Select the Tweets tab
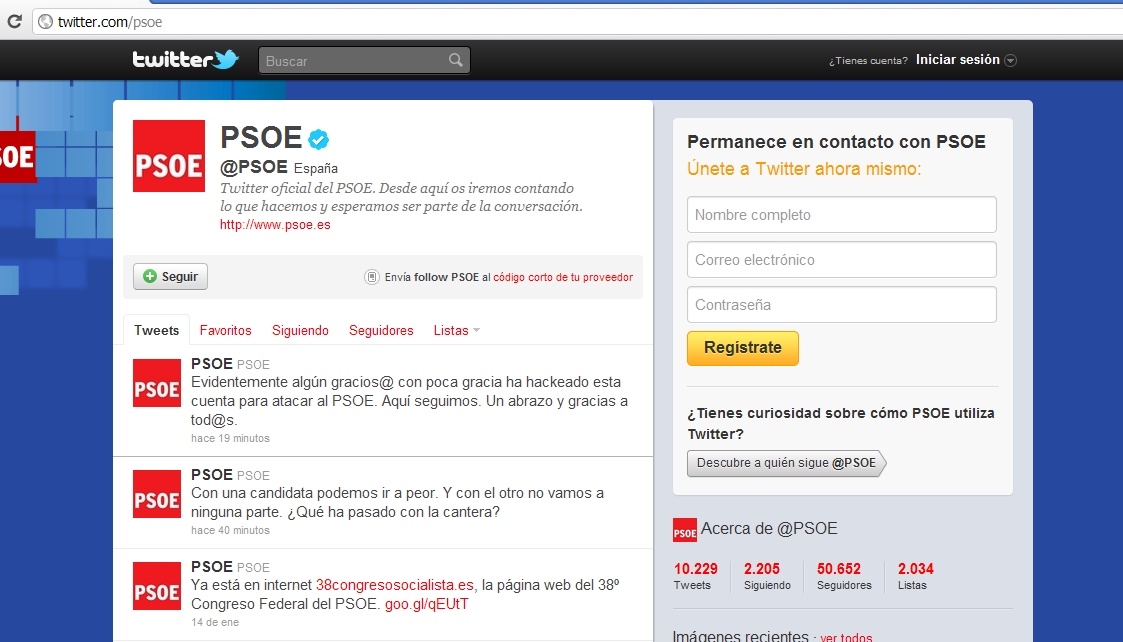 156,330
